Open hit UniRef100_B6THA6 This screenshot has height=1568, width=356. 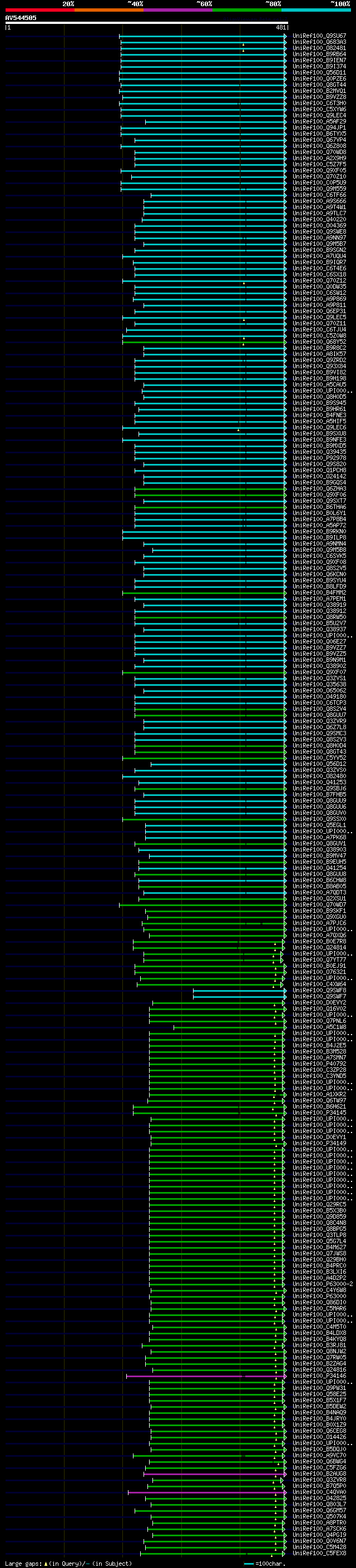319,507
